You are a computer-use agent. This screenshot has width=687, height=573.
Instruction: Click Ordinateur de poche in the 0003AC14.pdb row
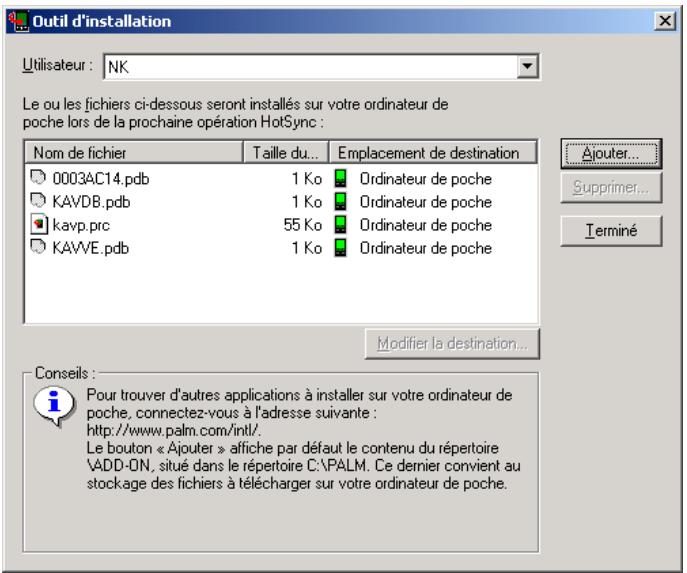tap(425, 179)
